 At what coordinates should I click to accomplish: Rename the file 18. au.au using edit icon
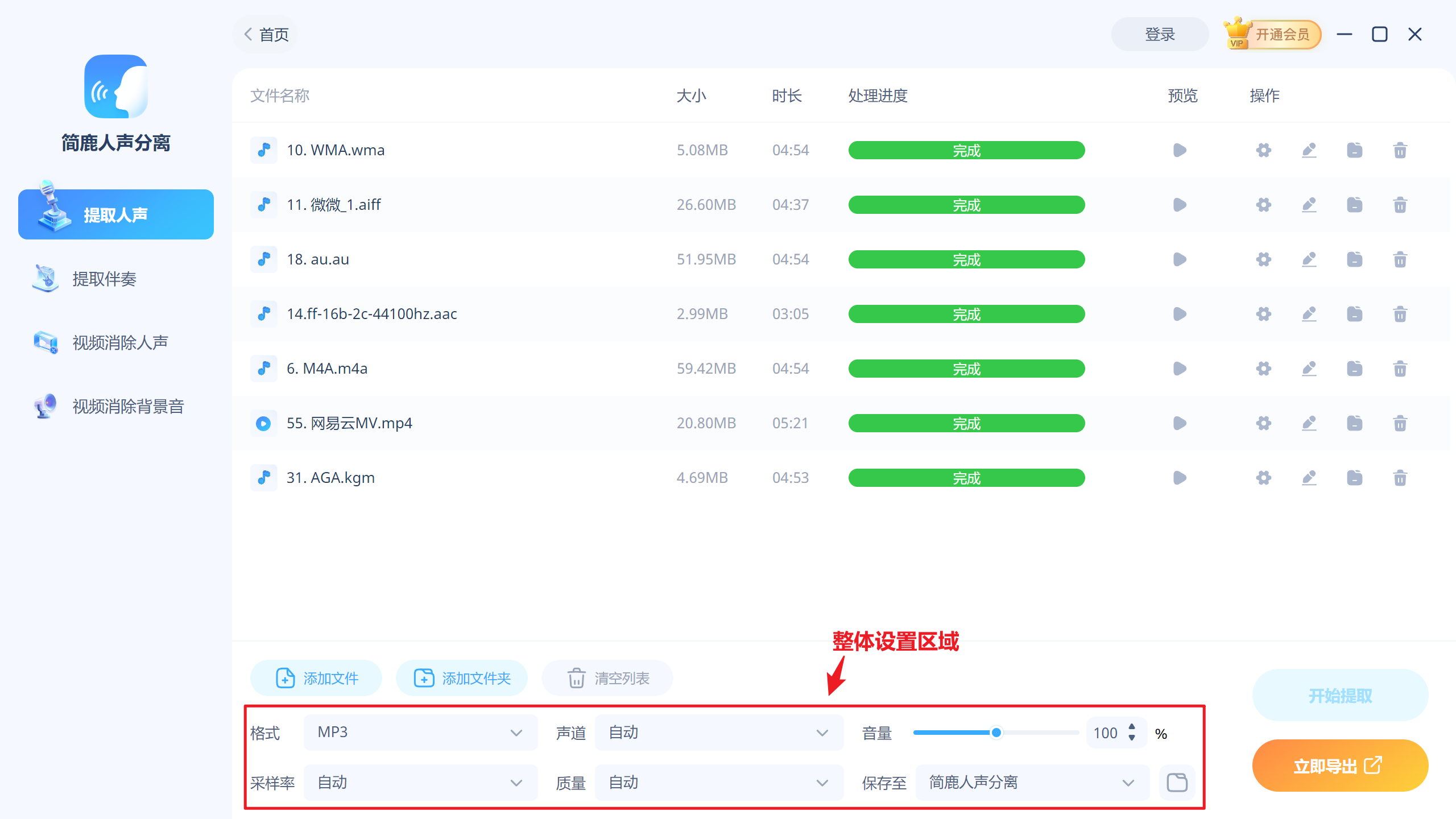tap(1309, 259)
